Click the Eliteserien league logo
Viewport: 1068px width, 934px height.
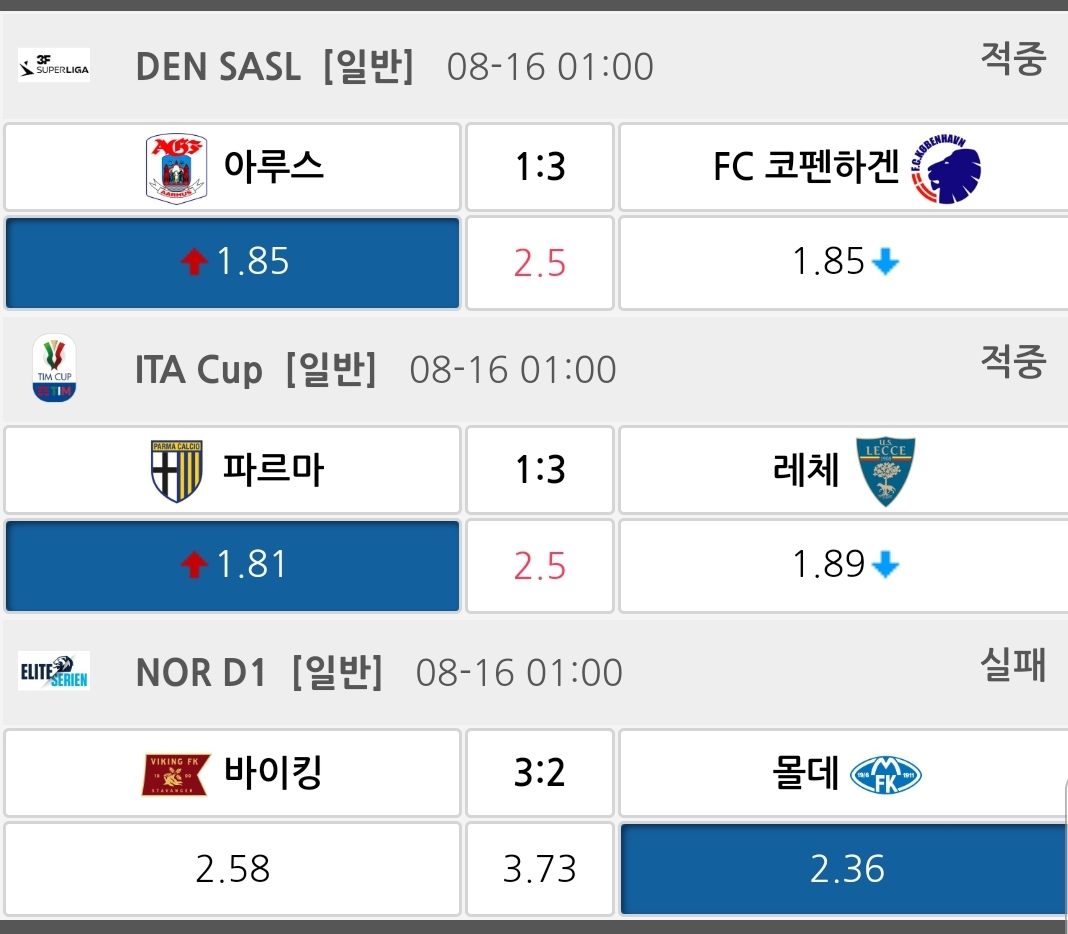(54, 671)
